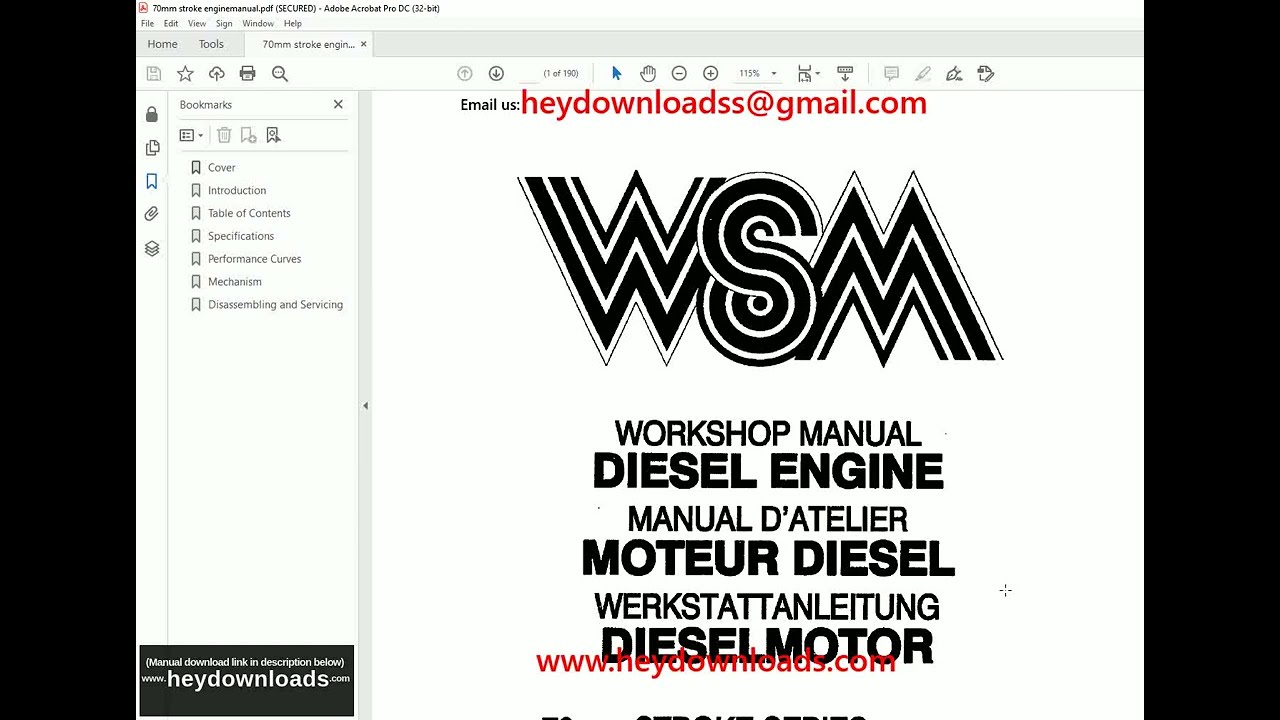This screenshot has width=1280, height=720.
Task: Open the layers panel icon
Action: [152, 248]
